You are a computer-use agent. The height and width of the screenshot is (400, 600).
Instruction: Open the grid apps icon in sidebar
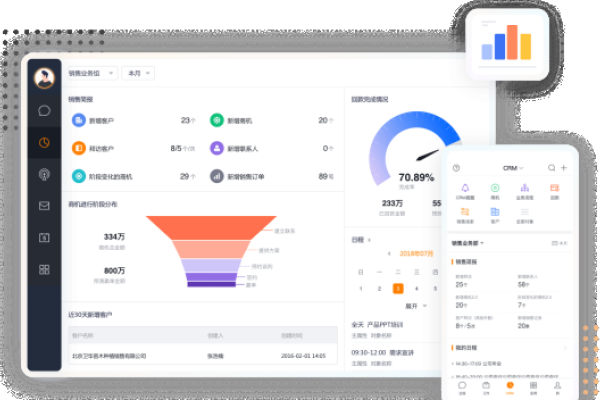(x=44, y=269)
